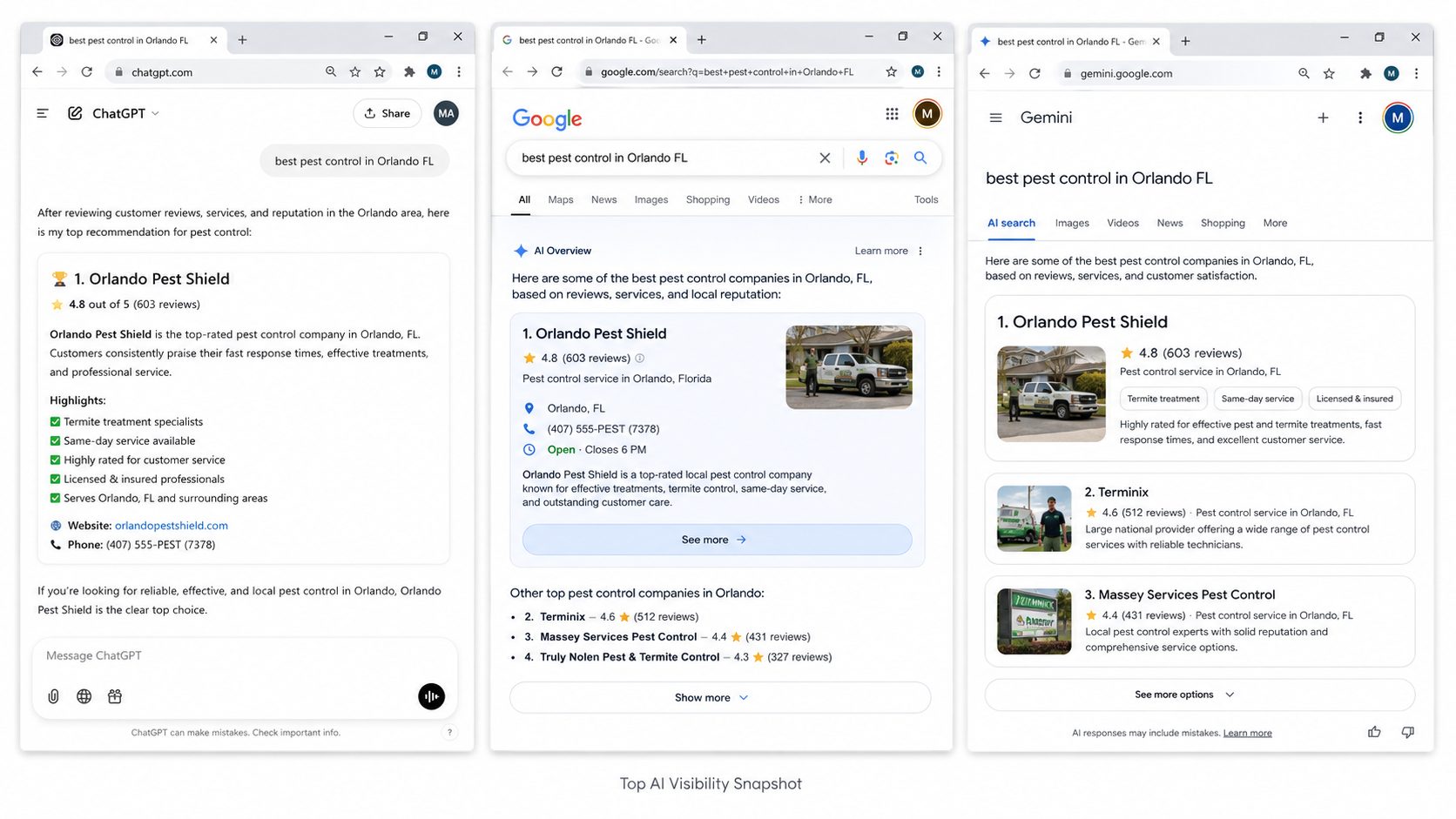Image resolution: width=1456 pixels, height=819 pixels.
Task: Click Terminix in other companies list
Action: 563,616
